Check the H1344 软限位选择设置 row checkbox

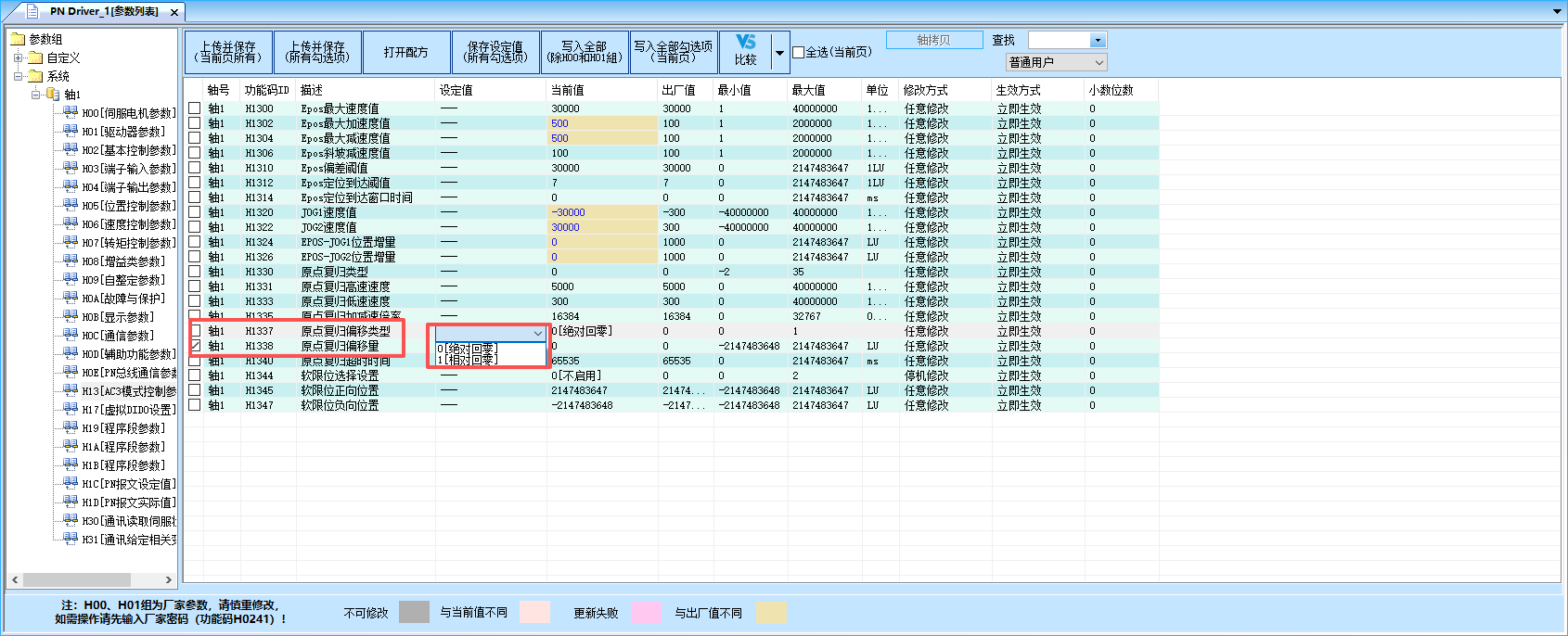point(195,375)
